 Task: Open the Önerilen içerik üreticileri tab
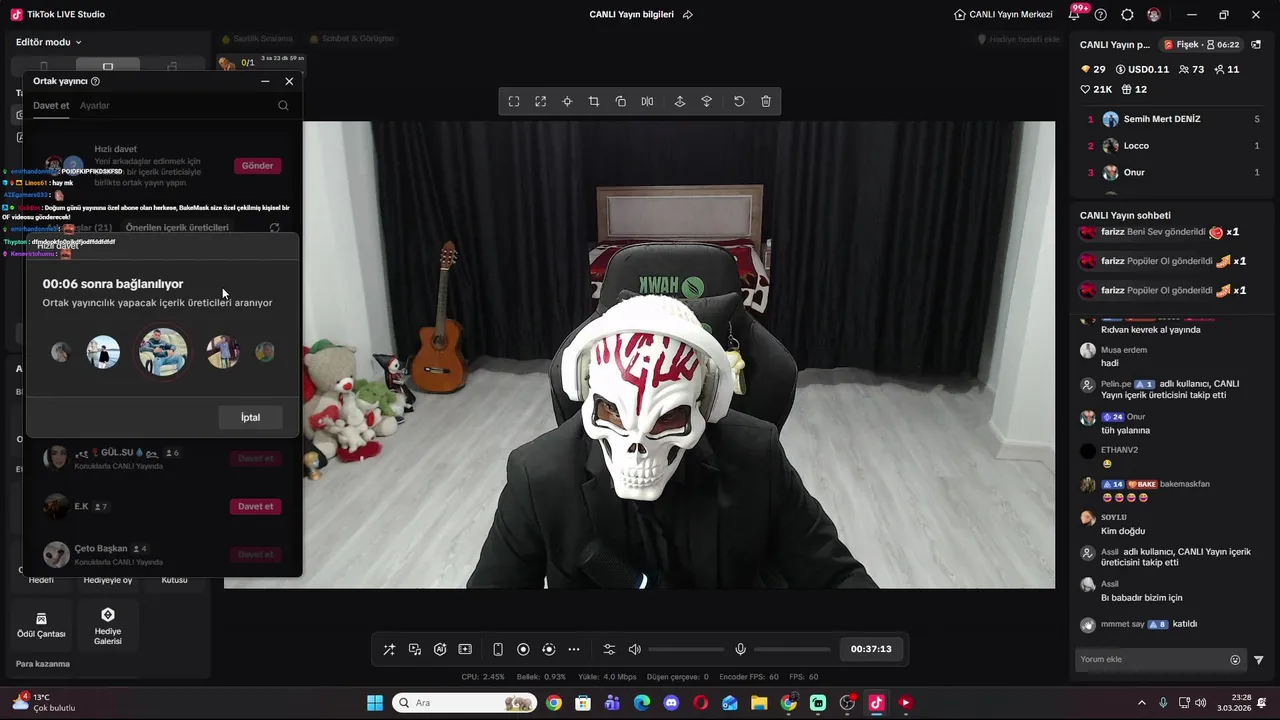(x=177, y=228)
